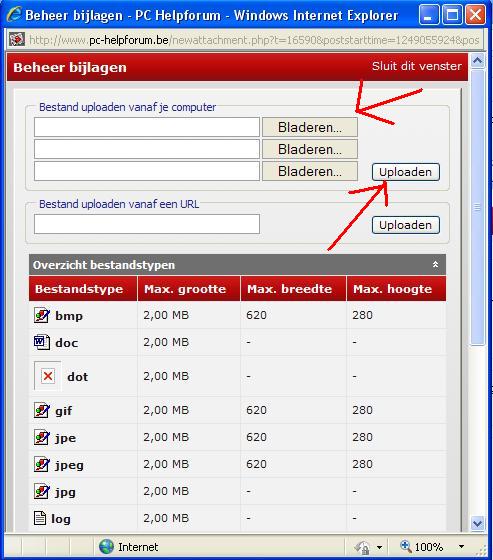Click the URL upload text field

(x=147, y=224)
